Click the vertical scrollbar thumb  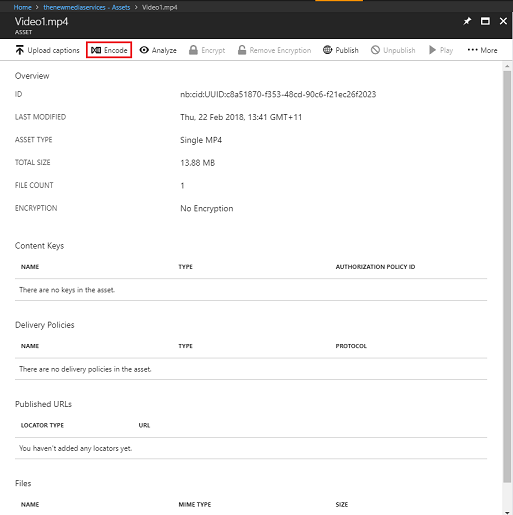(x=507, y=276)
